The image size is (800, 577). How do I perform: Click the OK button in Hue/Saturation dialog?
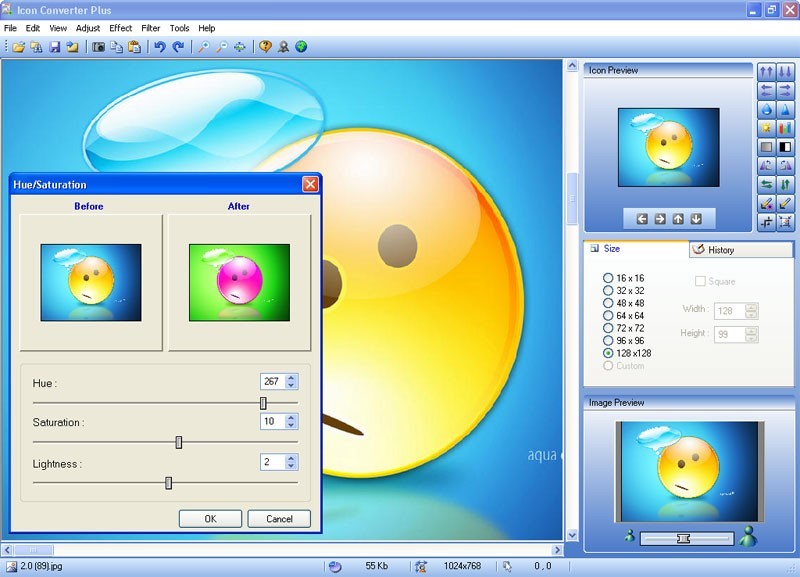coord(210,518)
